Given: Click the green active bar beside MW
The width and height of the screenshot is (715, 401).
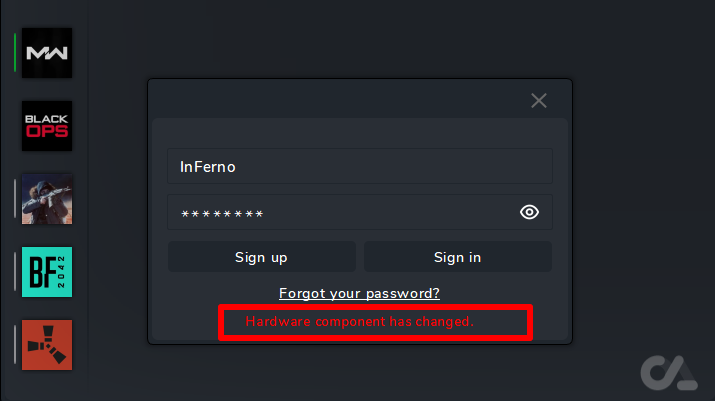Looking at the screenshot, I should (x=15, y=53).
